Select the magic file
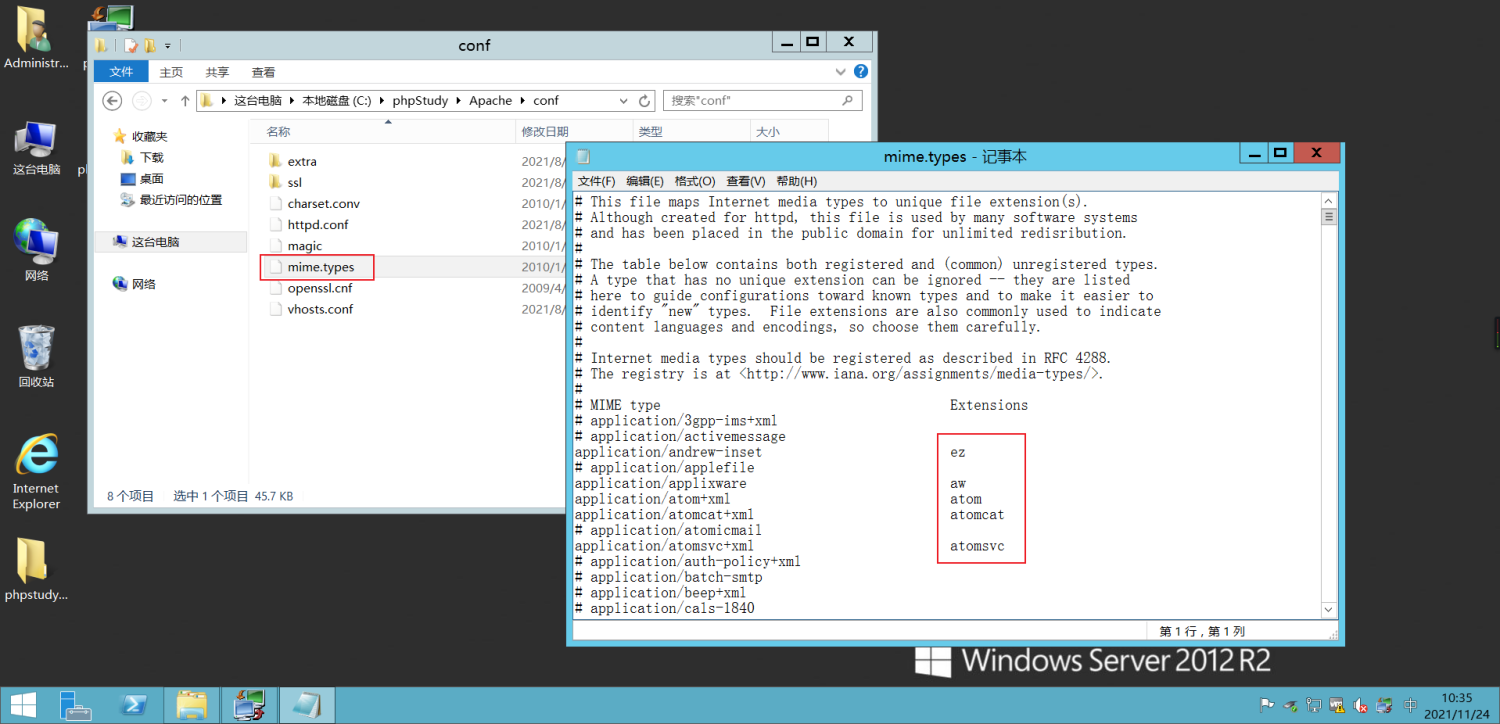The height and width of the screenshot is (724, 1500). [305, 246]
